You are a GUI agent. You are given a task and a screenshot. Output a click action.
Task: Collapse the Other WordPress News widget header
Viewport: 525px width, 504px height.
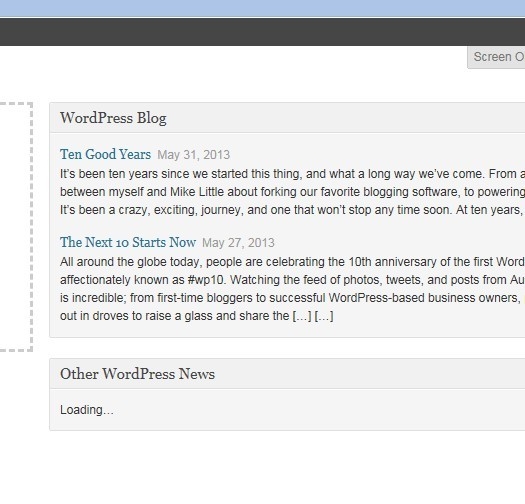[x=287, y=374]
